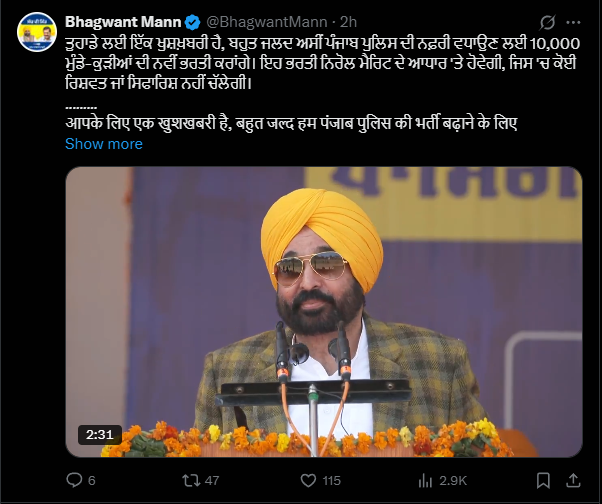Image resolution: width=602 pixels, height=504 pixels.
Task: Click the Punjabi tweet text body
Action: tap(322, 63)
